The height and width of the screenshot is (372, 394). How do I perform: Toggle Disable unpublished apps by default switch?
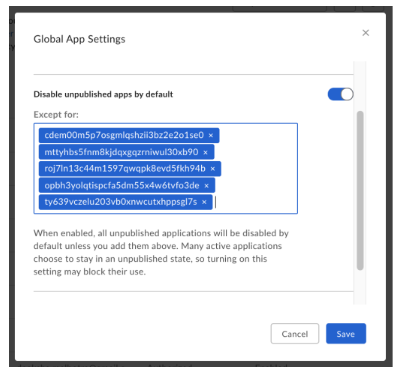340,94
